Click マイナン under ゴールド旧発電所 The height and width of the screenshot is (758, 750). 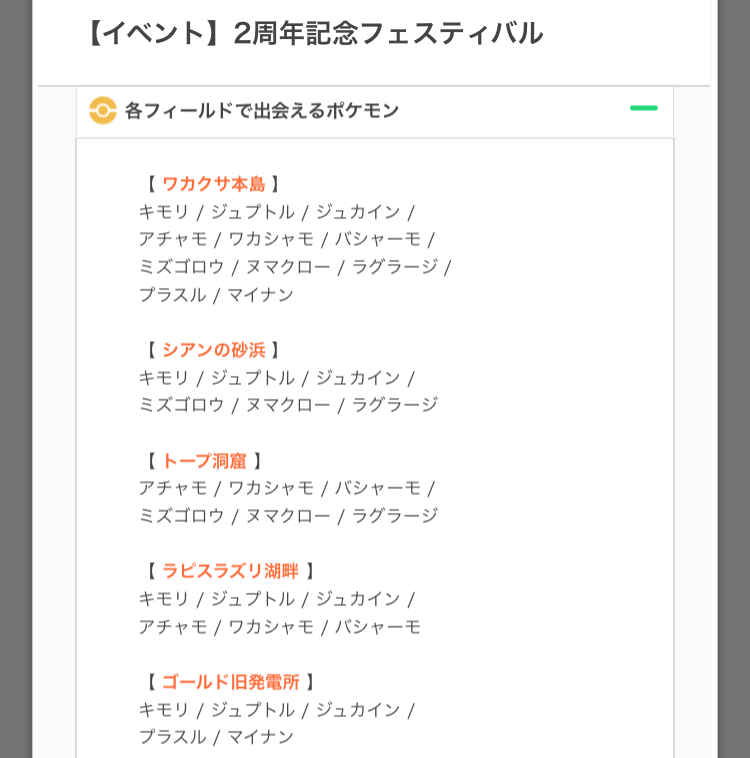[260, 737]
